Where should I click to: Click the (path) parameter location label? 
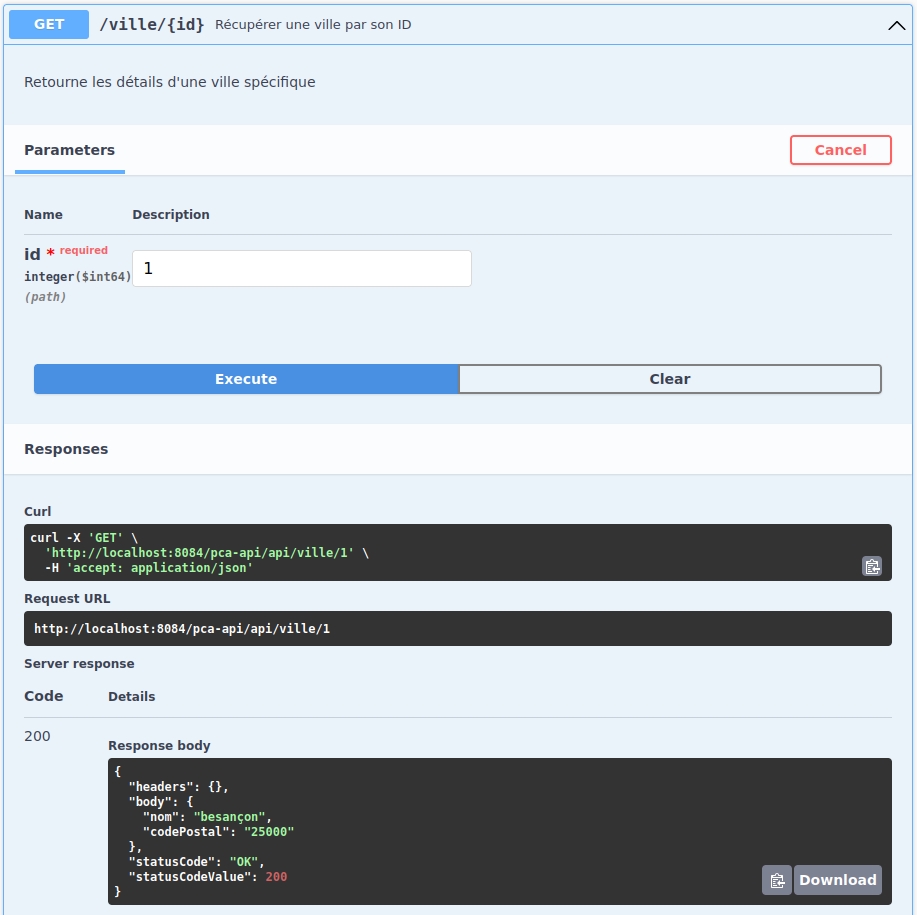[x=45, y=297]
